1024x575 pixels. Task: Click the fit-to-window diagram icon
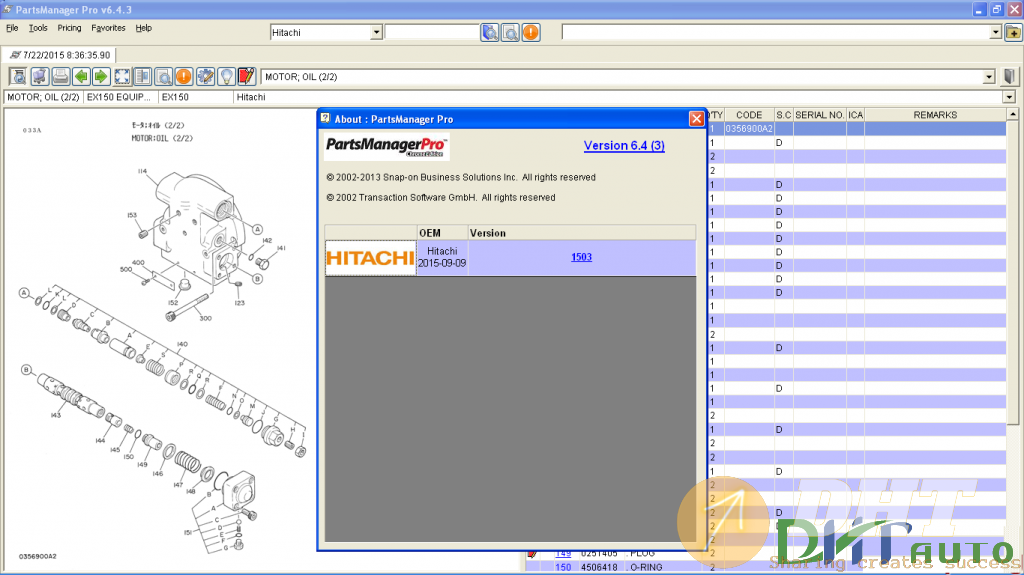[122, 76]
